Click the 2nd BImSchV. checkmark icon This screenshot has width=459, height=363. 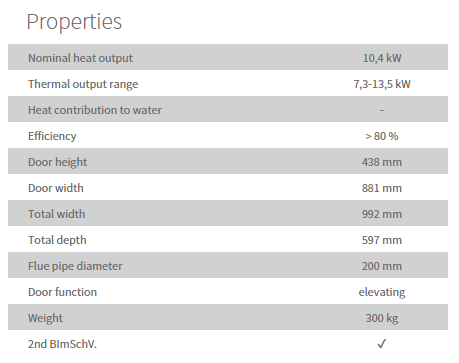[382, 344]
